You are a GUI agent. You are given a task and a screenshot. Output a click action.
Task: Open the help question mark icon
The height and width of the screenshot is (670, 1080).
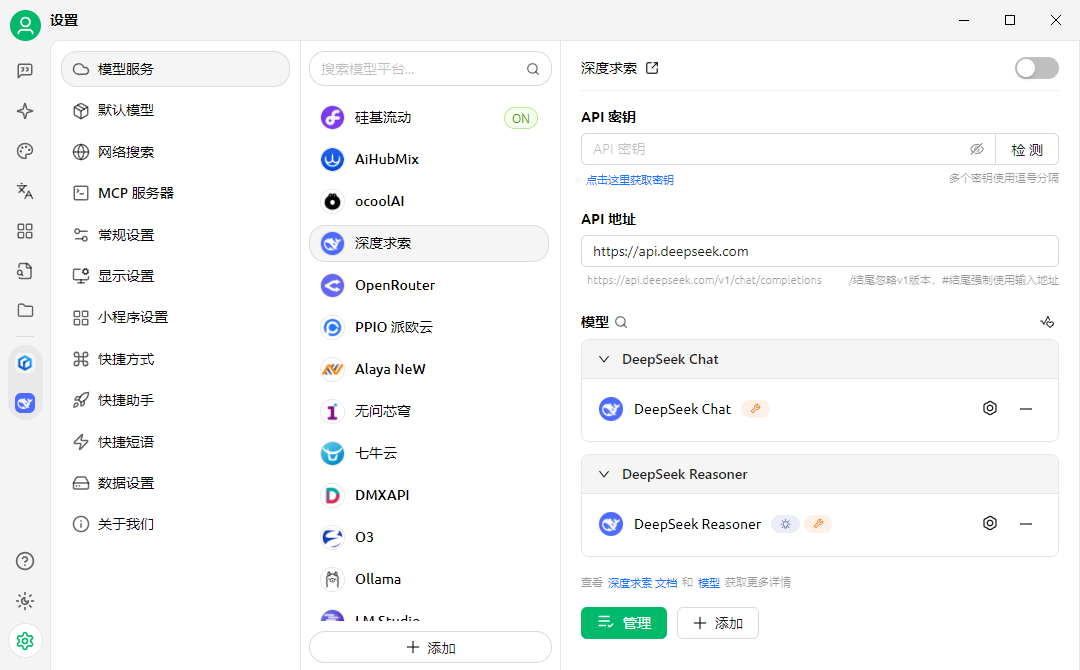click(x=25, y=561)
